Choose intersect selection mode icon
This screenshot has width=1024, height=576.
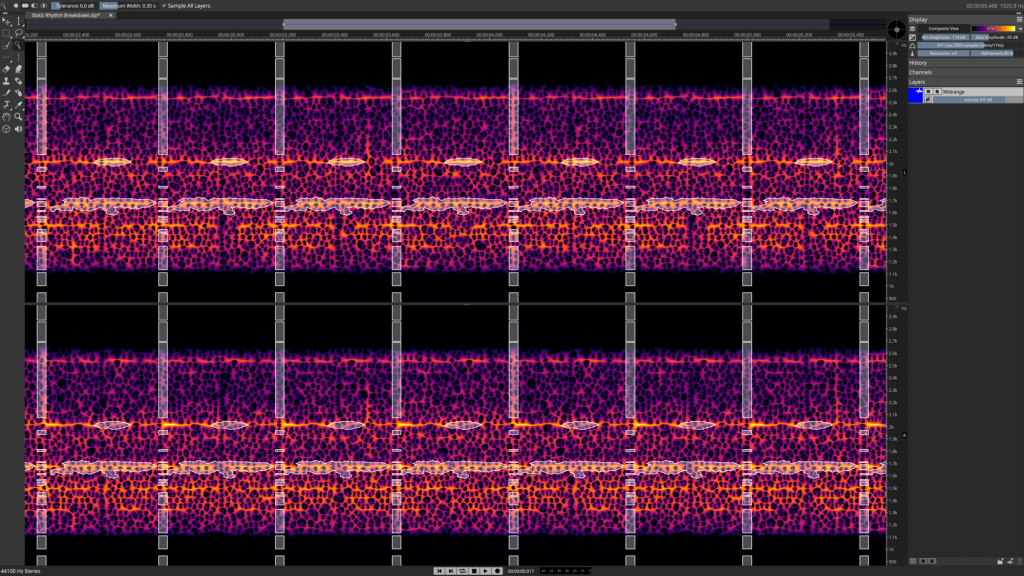44,6
